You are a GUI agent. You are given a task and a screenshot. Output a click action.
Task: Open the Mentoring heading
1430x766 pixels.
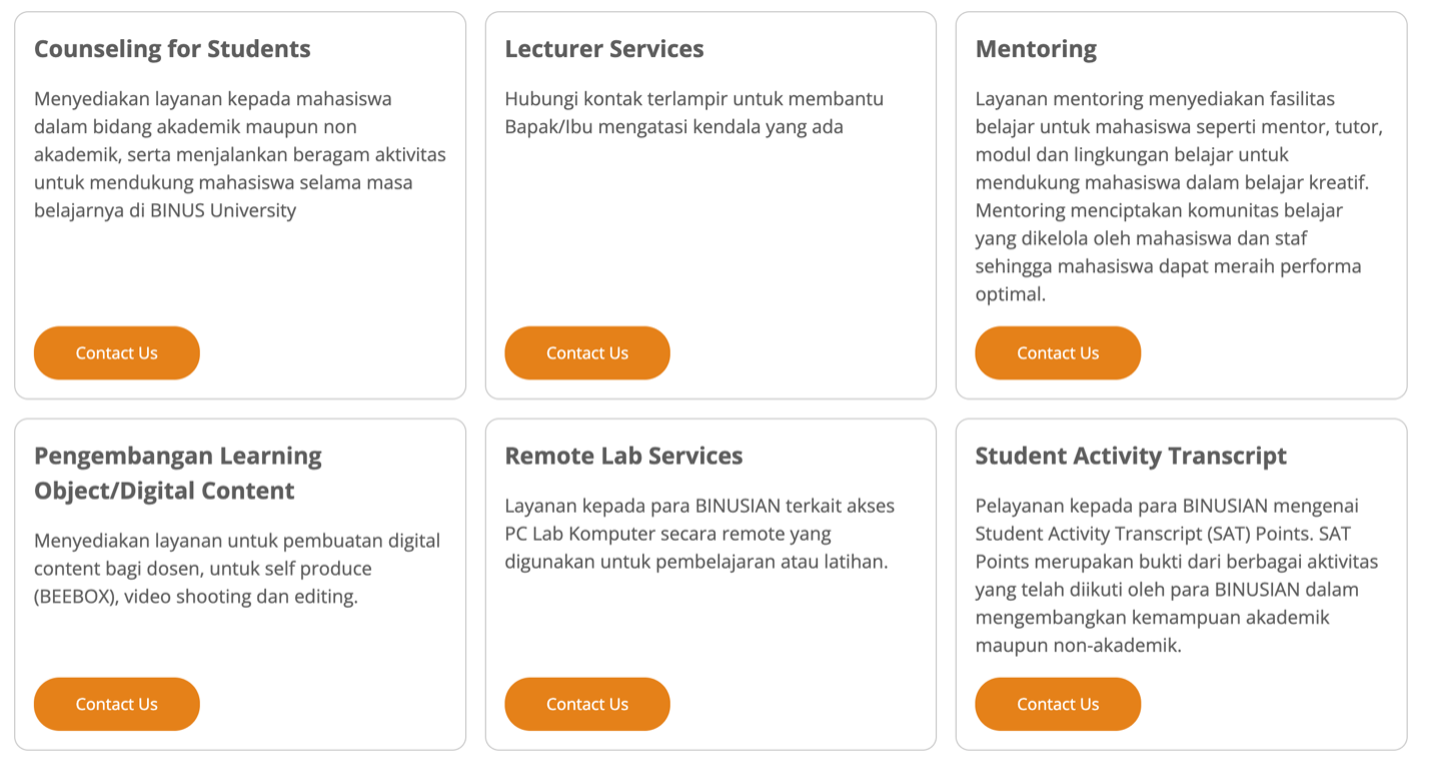[x=1036, y=48]
